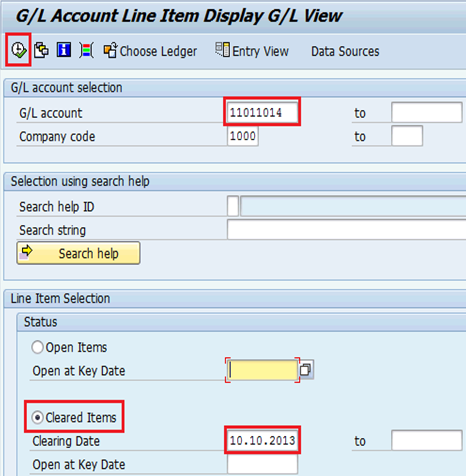
Task: Select the Cleared Items radio button
Action: coord(37,417)
